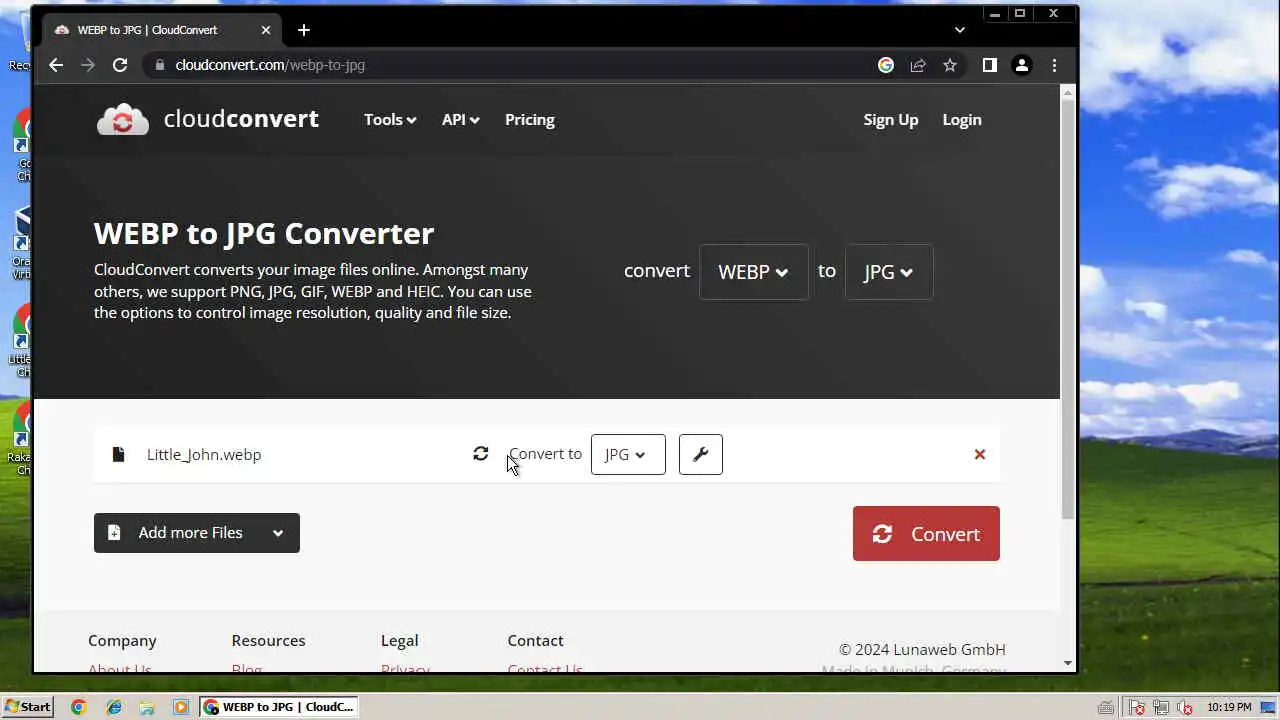Image resolution: width=1280 pixels, height=720 pixels.
Task: Click the red Convert button
Action: (x=926, y=534)
